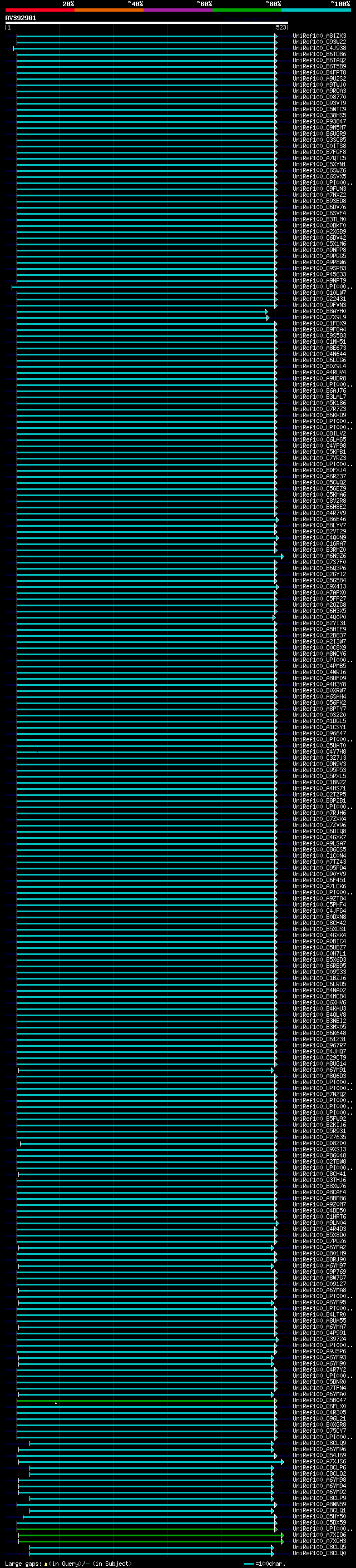Select hit label UniRef100_Q6H3X5

[319, 611]
